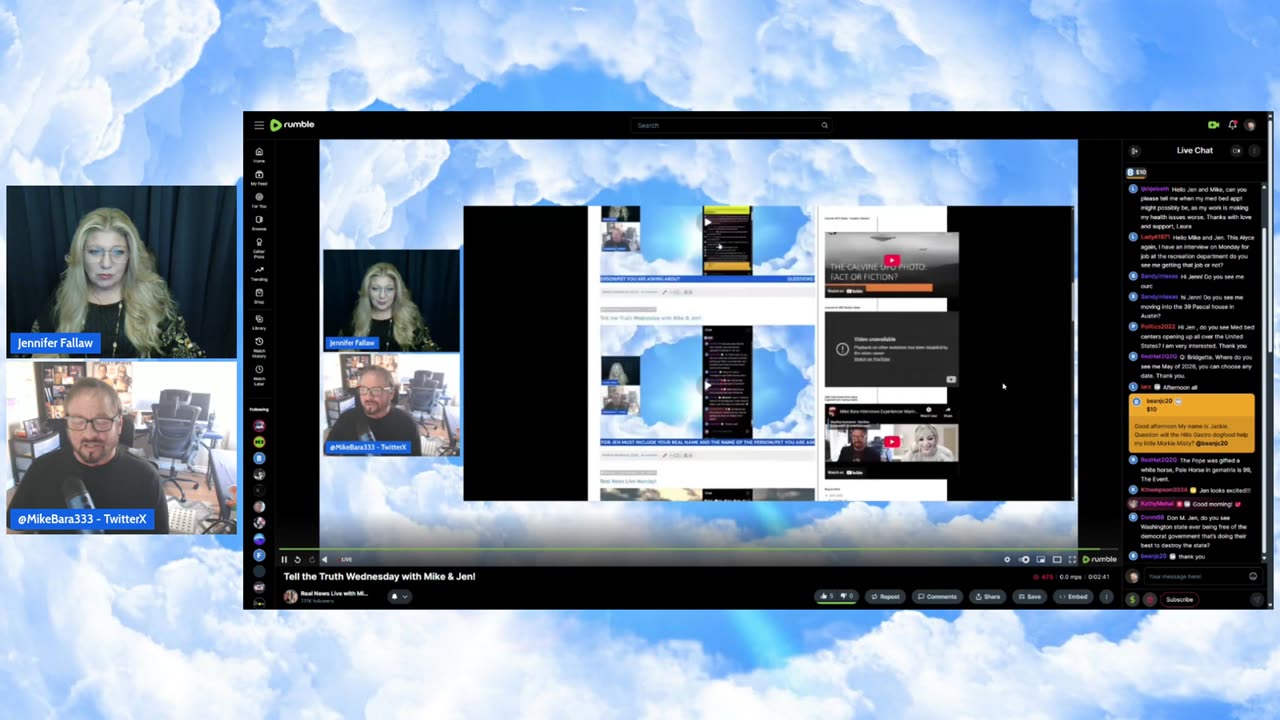The width and height of the screenshot is (1280, 720).
Task: Click the live video progress bar
Action: pos(698,549)
